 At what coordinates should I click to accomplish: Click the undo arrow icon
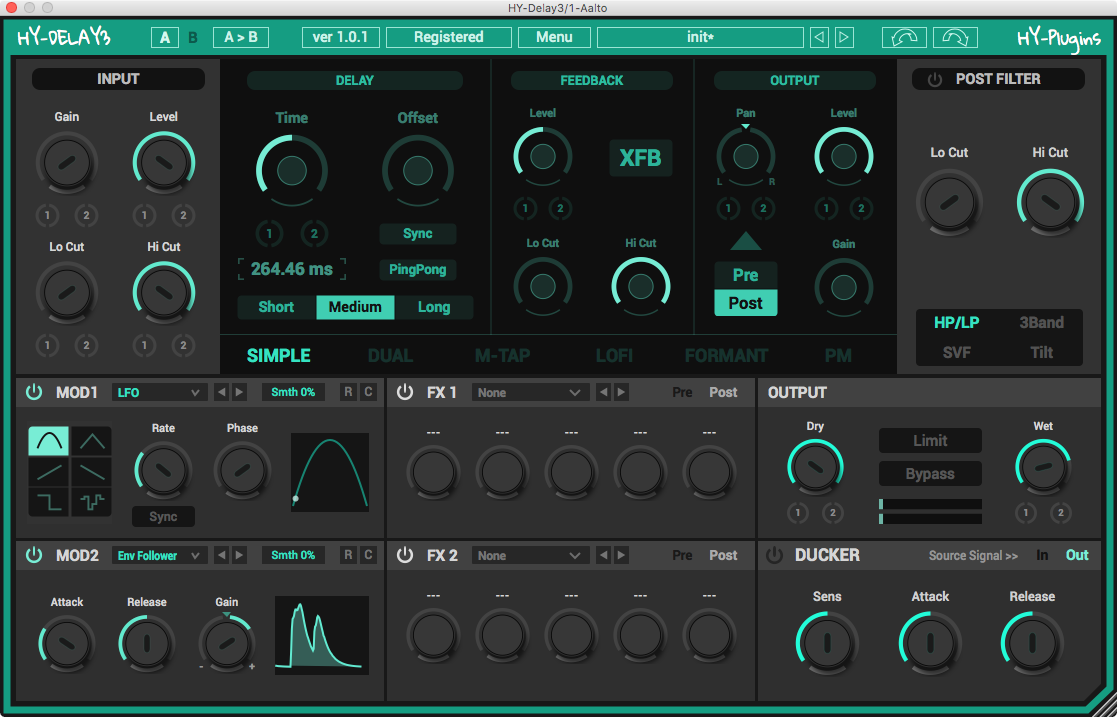(x=904, y=37)
